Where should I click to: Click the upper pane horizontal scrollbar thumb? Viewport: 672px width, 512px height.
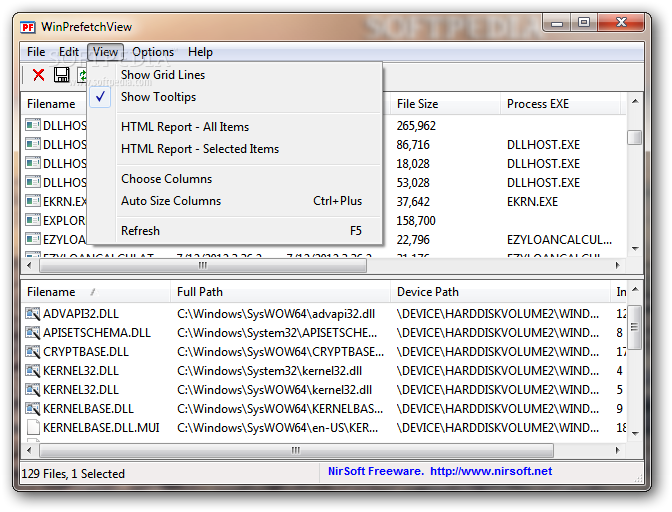point(203,266)
